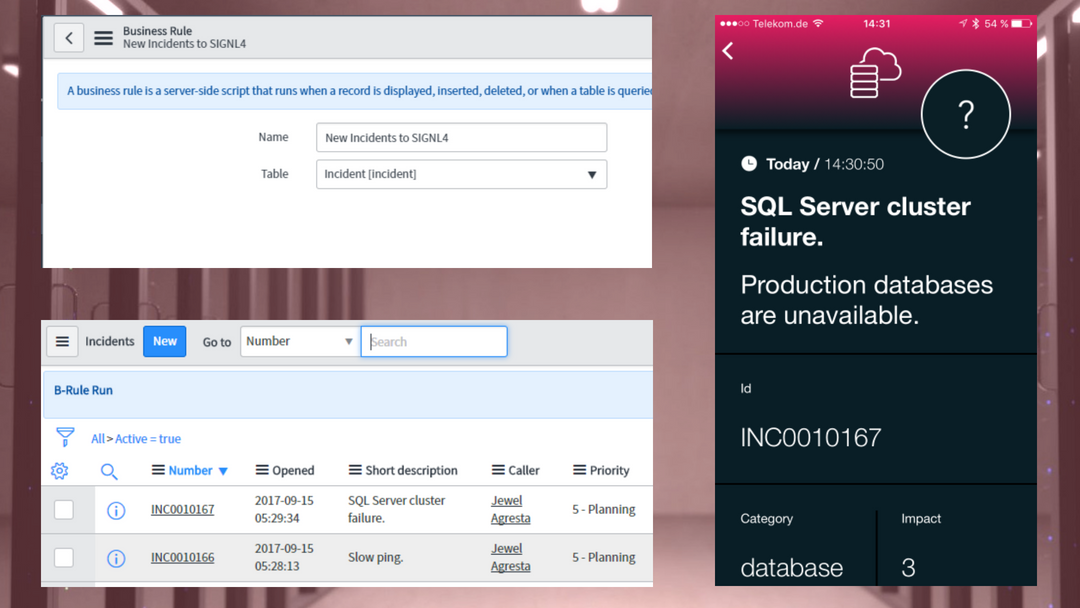This screenshot has height=608, width=1080.
Task: Click the 'Slow ping.' short description cell
Action: coord(375,558)
